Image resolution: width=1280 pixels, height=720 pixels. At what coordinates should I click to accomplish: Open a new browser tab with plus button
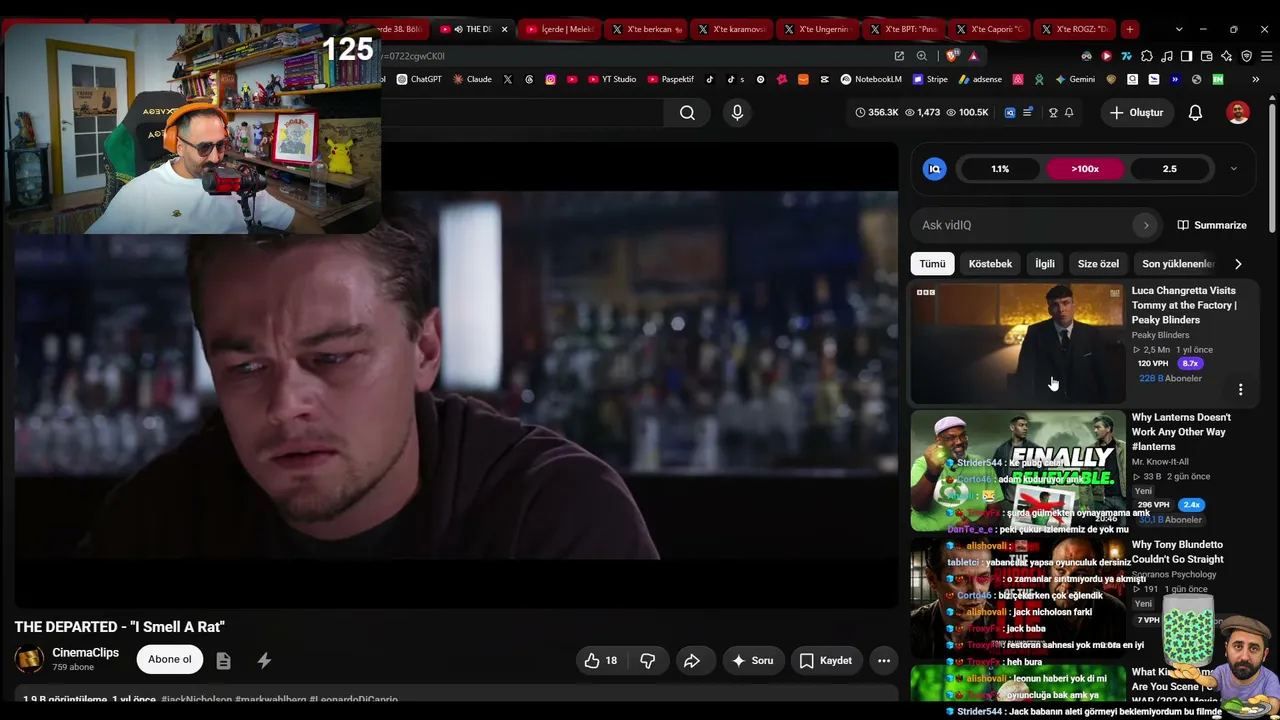click(x=1129, y=29)
